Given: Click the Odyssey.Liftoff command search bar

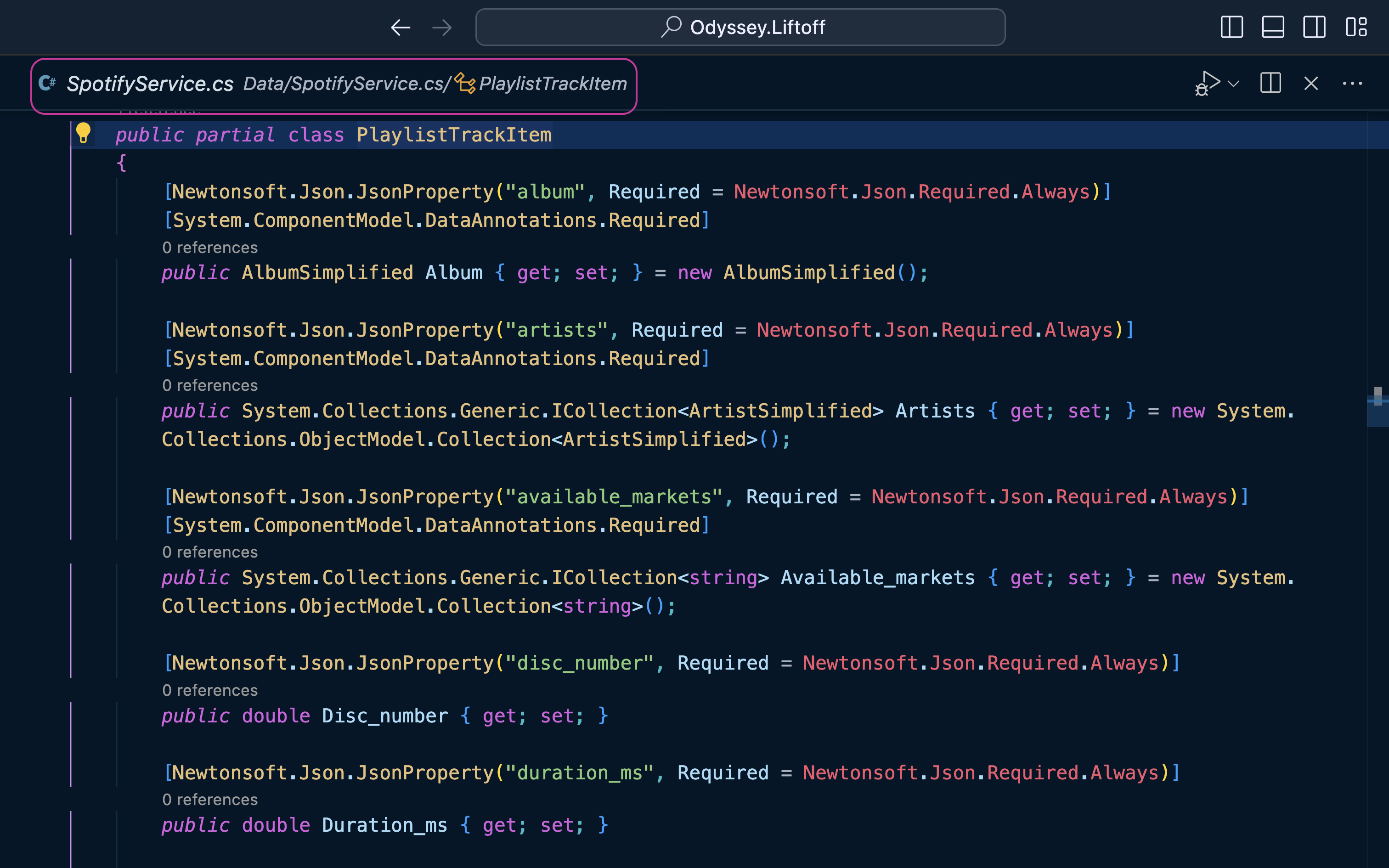Looking at the screenshot, I should (740, 27).
